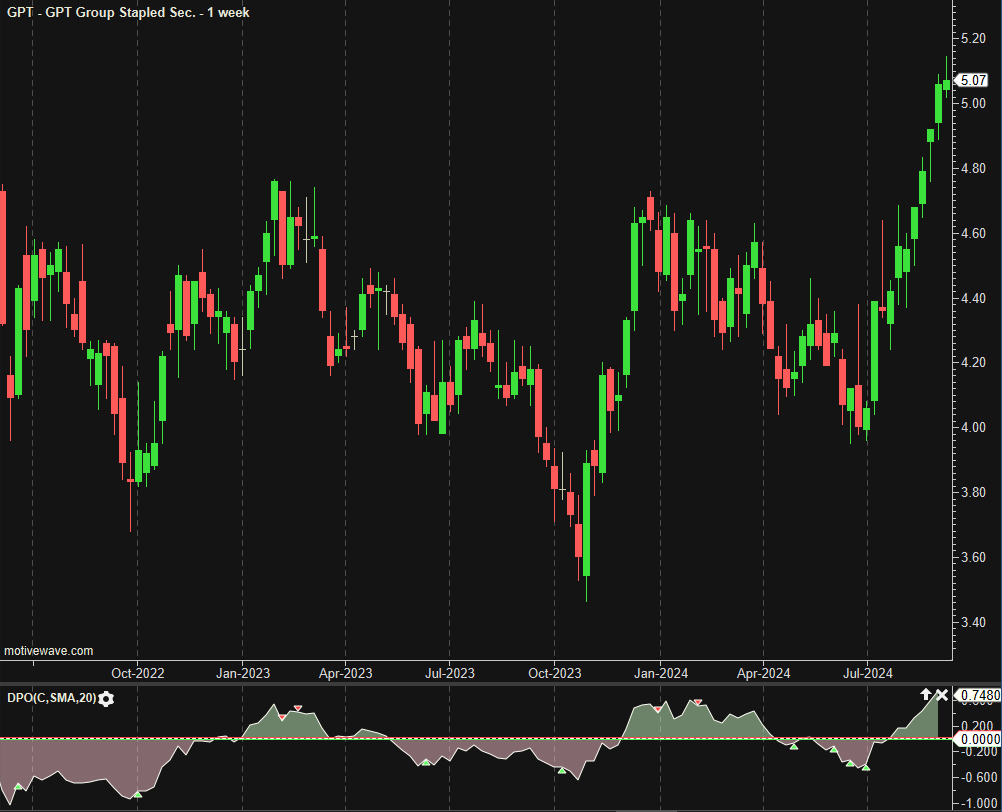Move DPO panel up with arrow icon
The image size is (1002, 812).
tap(926, 695)
